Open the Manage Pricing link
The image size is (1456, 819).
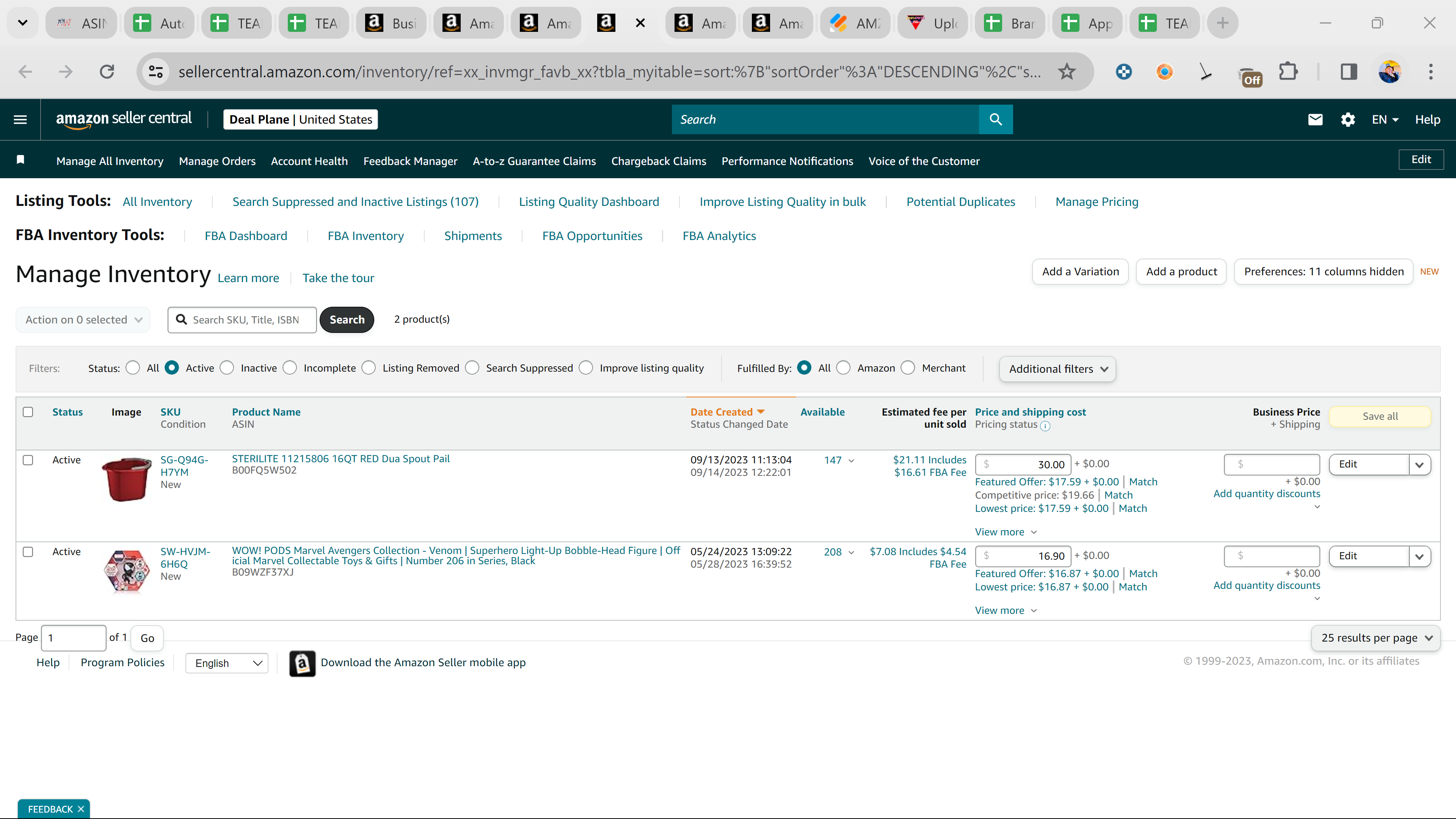click(x=1097, y=202)
